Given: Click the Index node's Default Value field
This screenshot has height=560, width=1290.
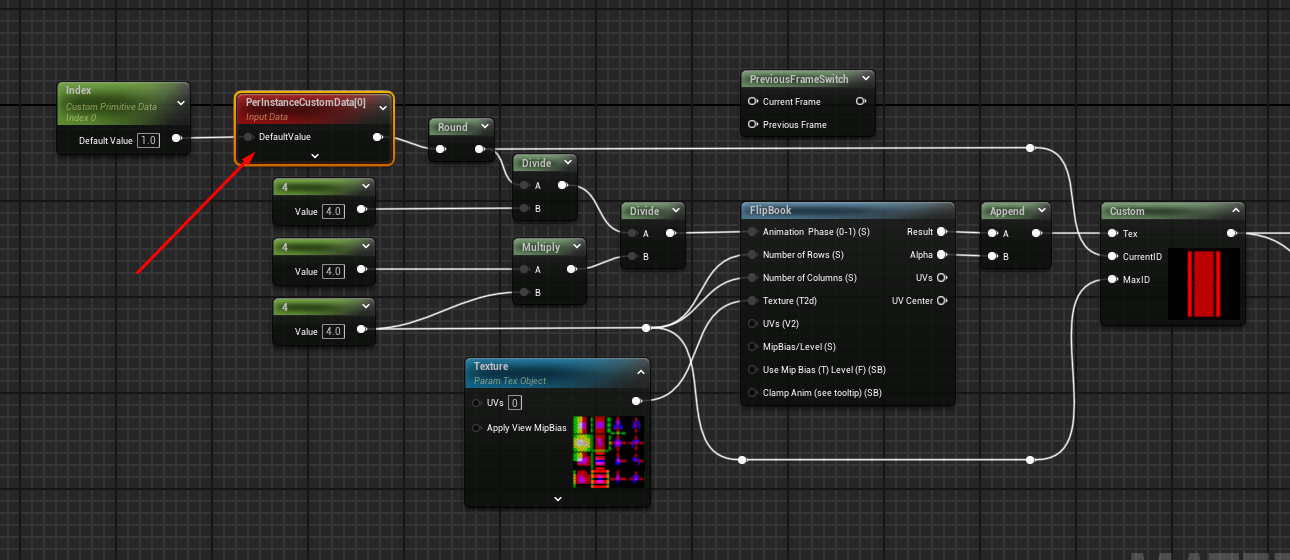Looking at the screenshot, I should click(148, 140).
